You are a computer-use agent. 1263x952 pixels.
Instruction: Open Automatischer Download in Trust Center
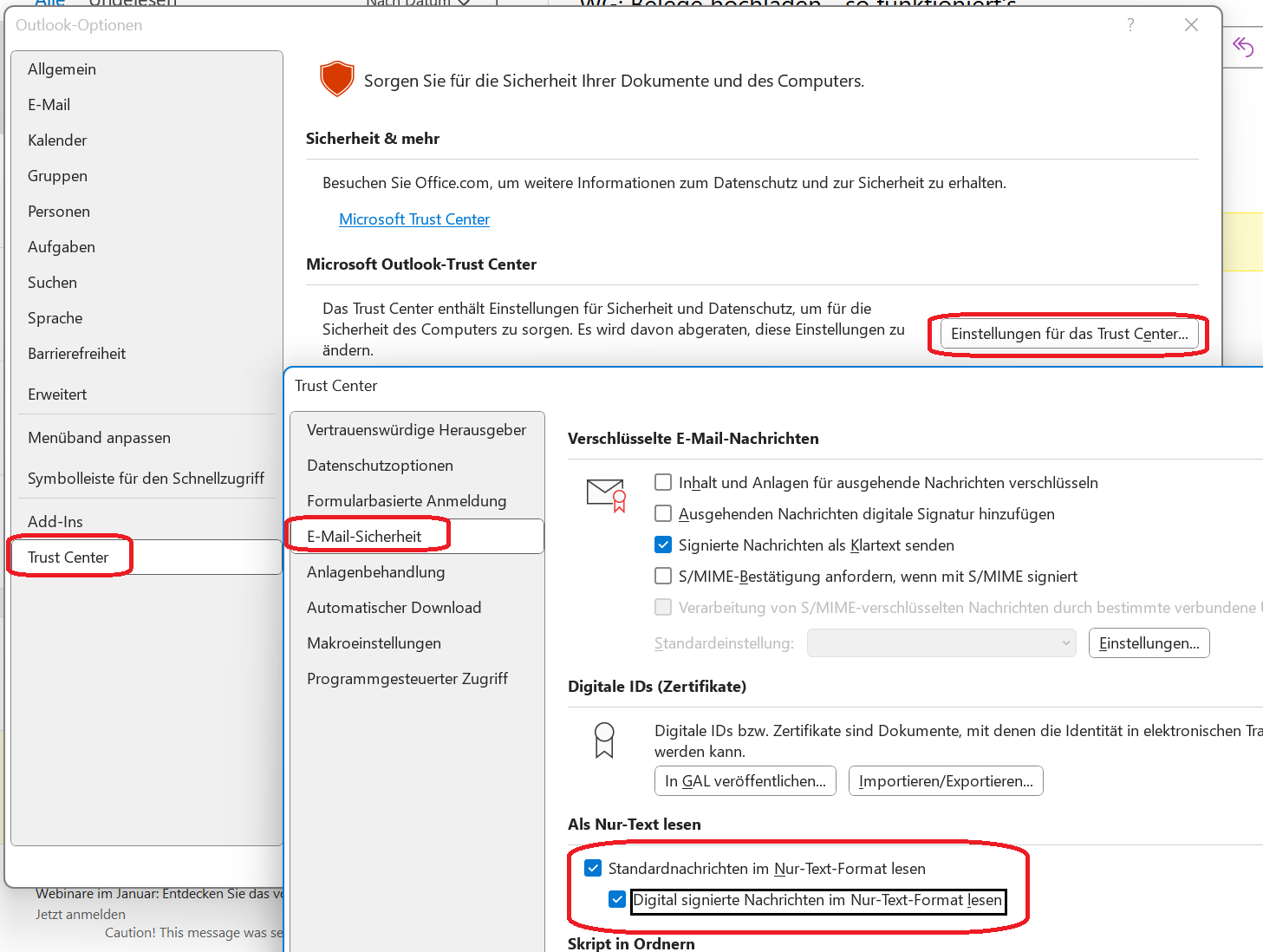tap(417, 608)
